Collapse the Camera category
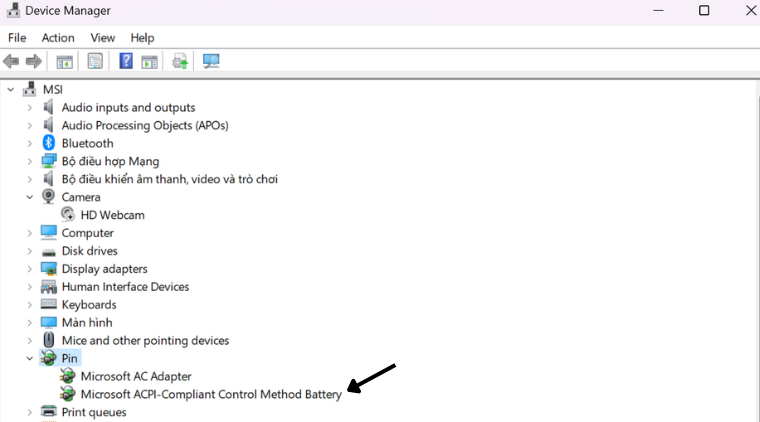The width and height of the screenshot is (760, 422). (x=29, y=197)
